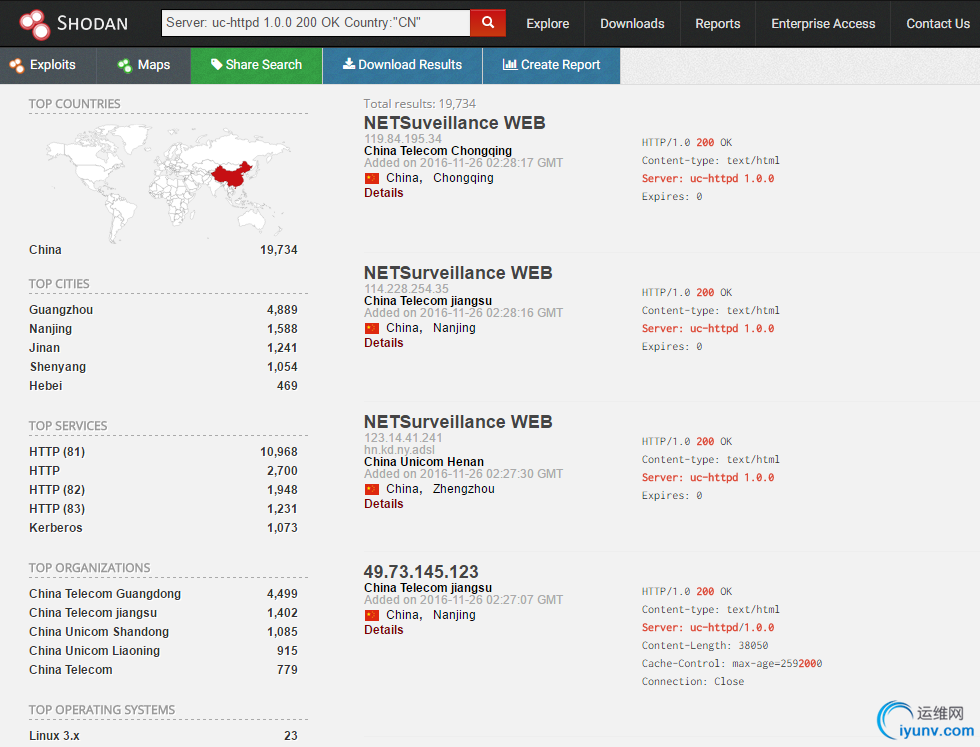
Task: Open the NETSurveillance WEB result for 114.228.254.35
Action: click(x=458, y=273)
